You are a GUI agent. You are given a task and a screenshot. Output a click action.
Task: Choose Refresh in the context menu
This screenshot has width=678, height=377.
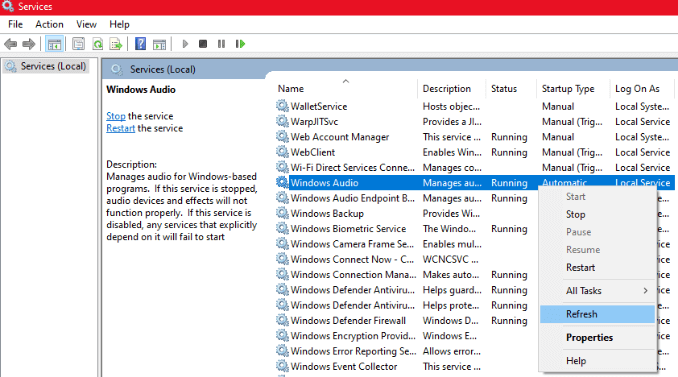click(597, 314)
